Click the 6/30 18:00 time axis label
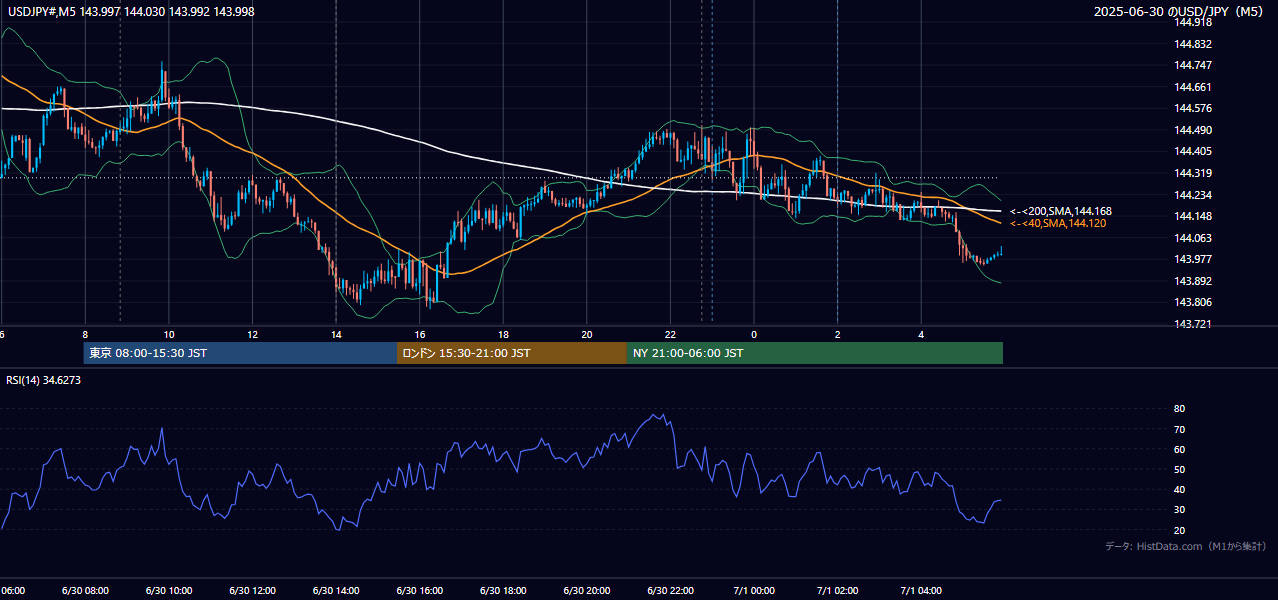Image resolution: width=1278 pixels, height=600 pixels. [504, 591]
